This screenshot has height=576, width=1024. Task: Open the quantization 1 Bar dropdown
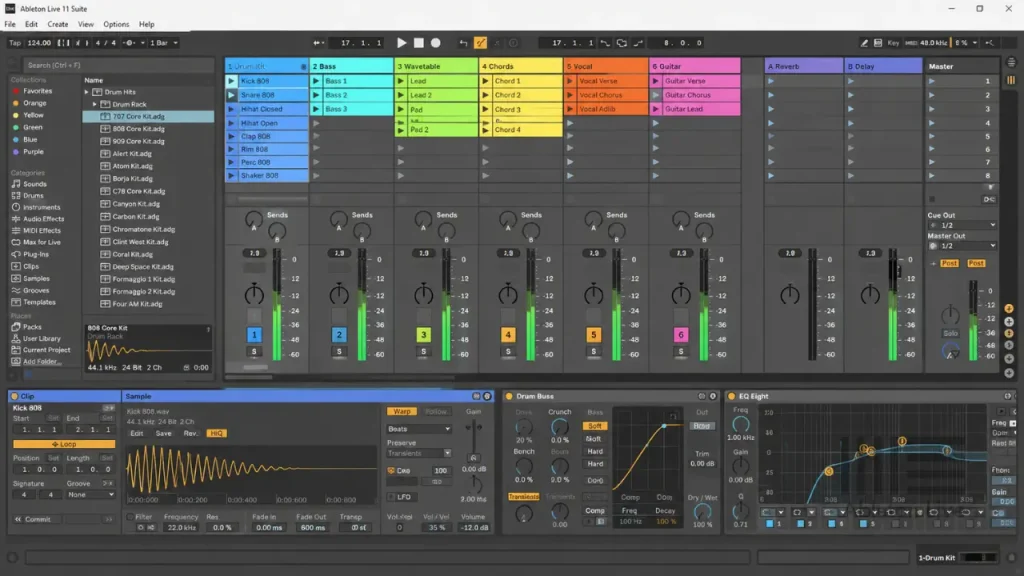164,43
